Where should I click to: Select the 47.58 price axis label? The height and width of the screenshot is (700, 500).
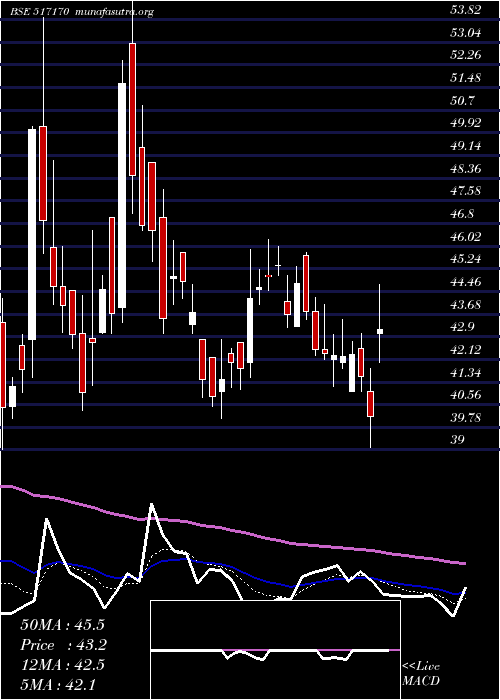(466, 191)
